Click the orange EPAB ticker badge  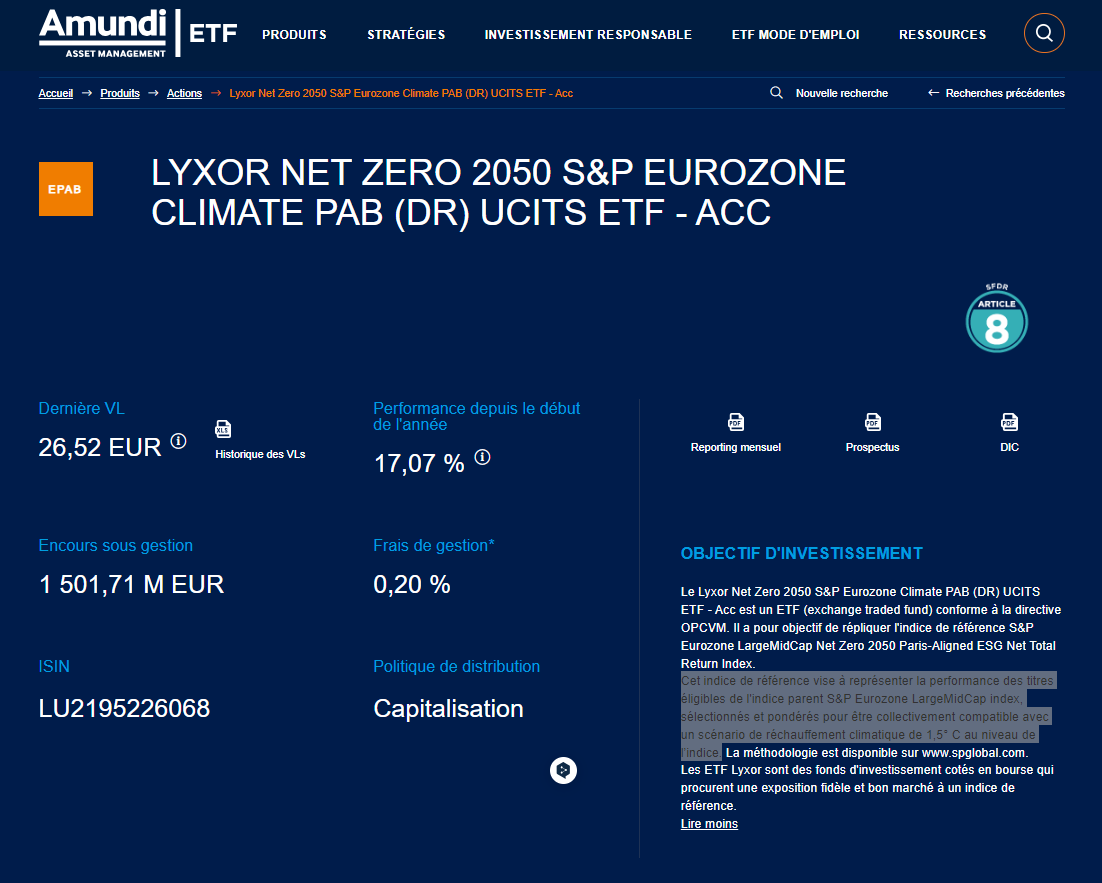(65, 188)
